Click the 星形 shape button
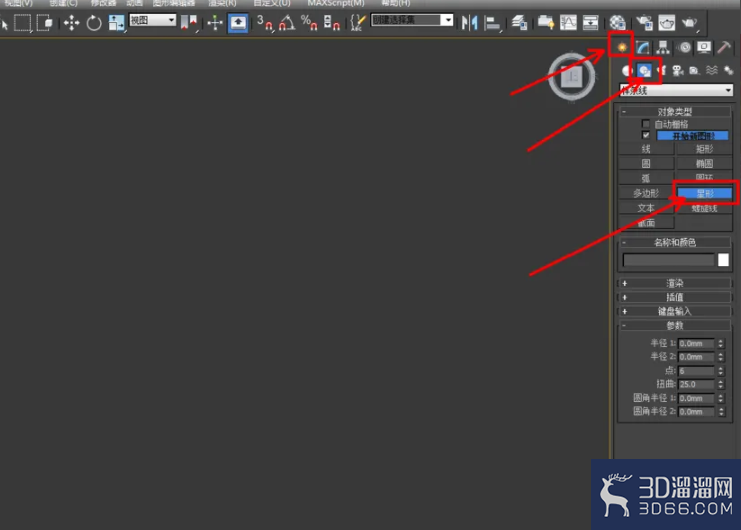Image resolution: width=741 pixels, height=530 pixels. pos(705,193)
